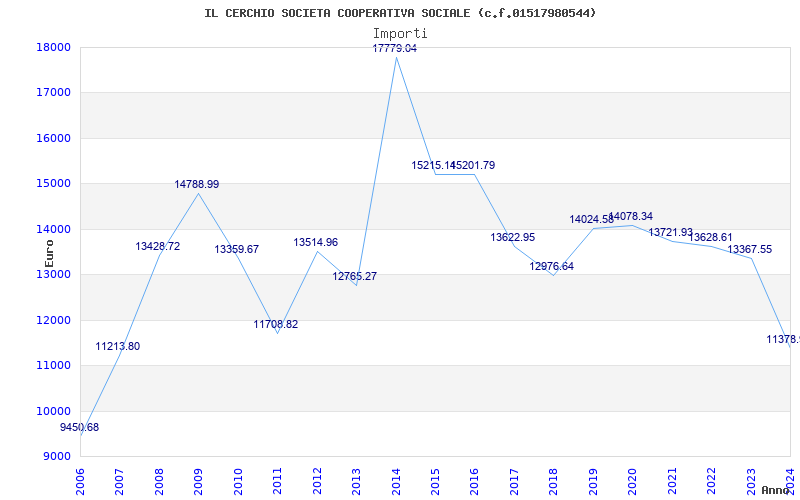
Task: Click the y-axis tick 15000
Action: click(x=53, y=184)
